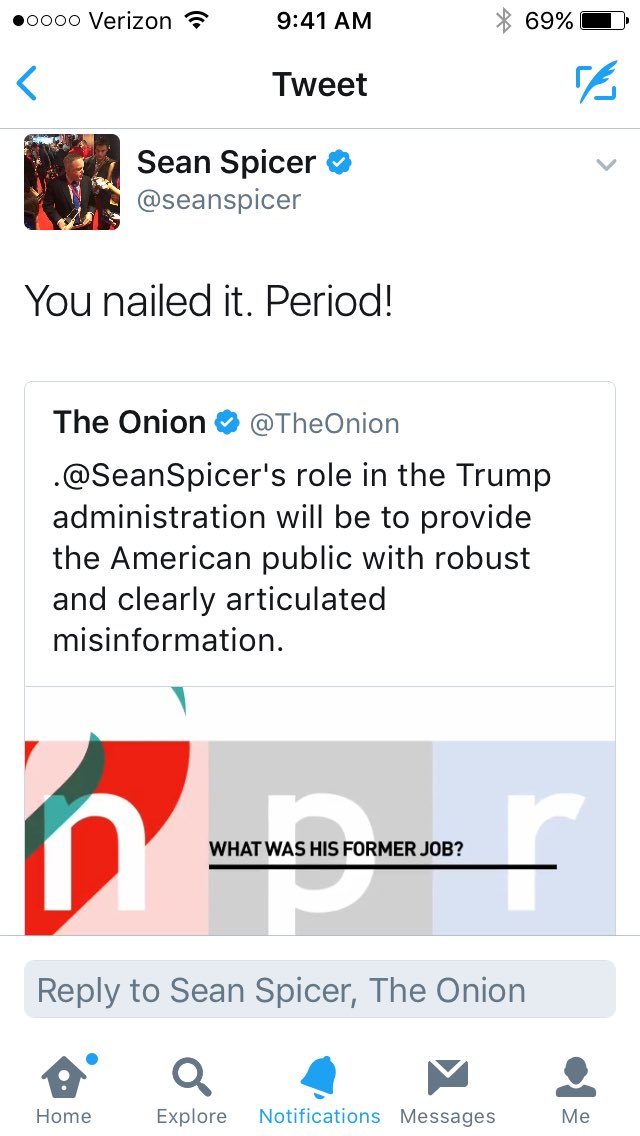Tap the Reply to Sean Spicer field
640x1136 pixels.
320,990
